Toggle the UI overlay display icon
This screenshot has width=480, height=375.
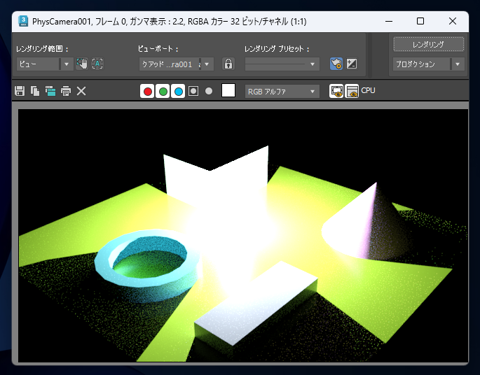click(336, 91)
